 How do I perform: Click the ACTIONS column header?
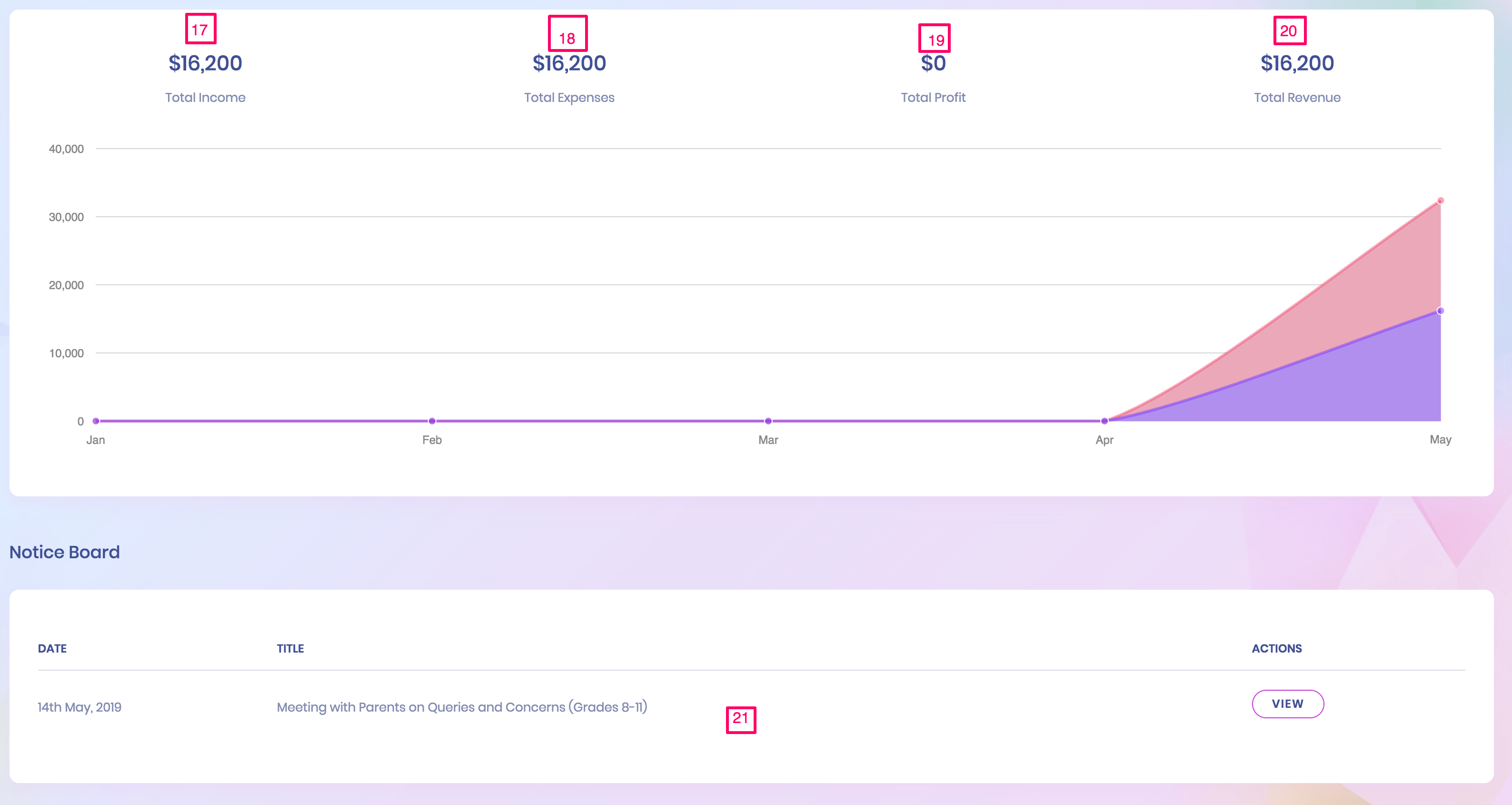click(x=1276, y=648)
